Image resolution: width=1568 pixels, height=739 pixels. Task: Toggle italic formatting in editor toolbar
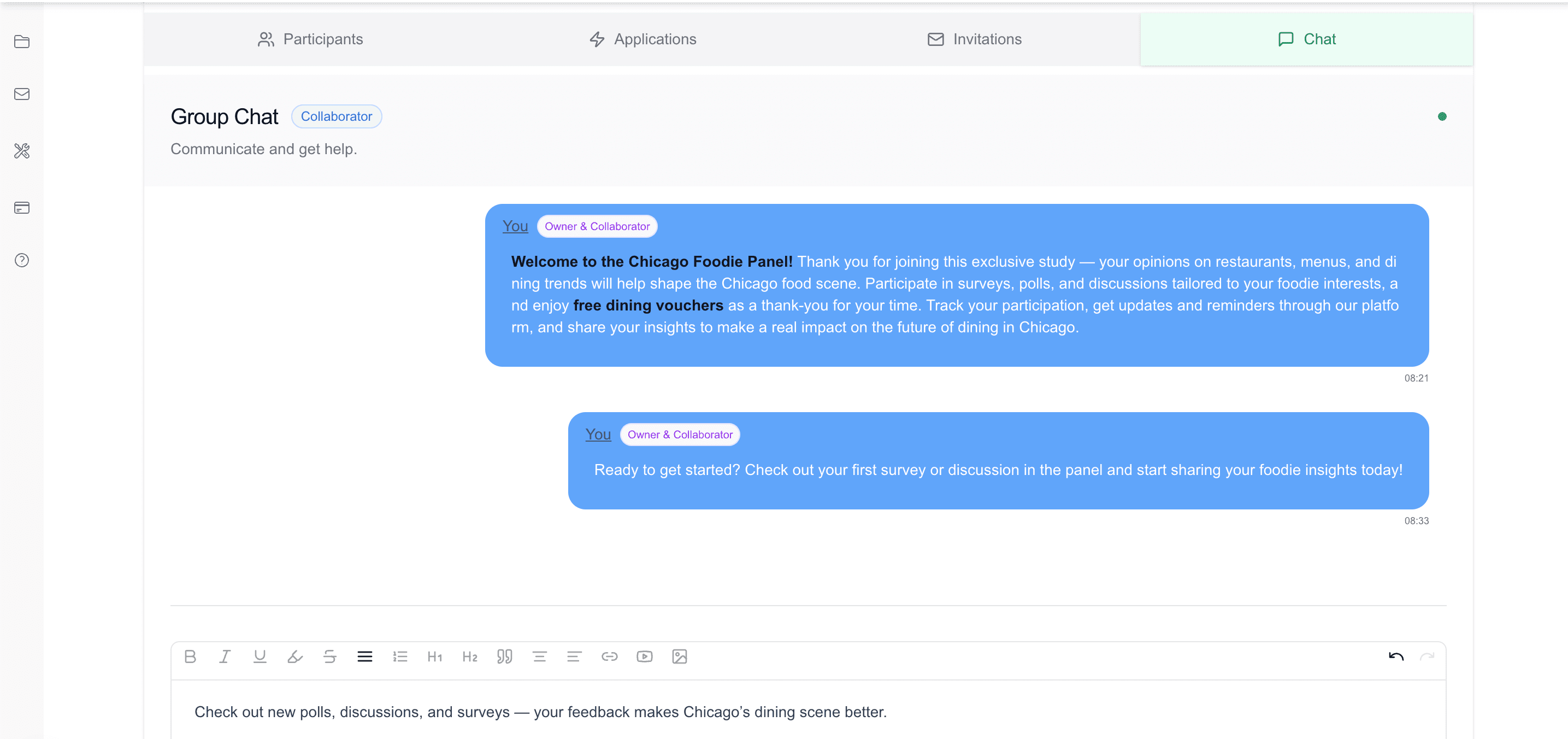click(x=225, y=656)
